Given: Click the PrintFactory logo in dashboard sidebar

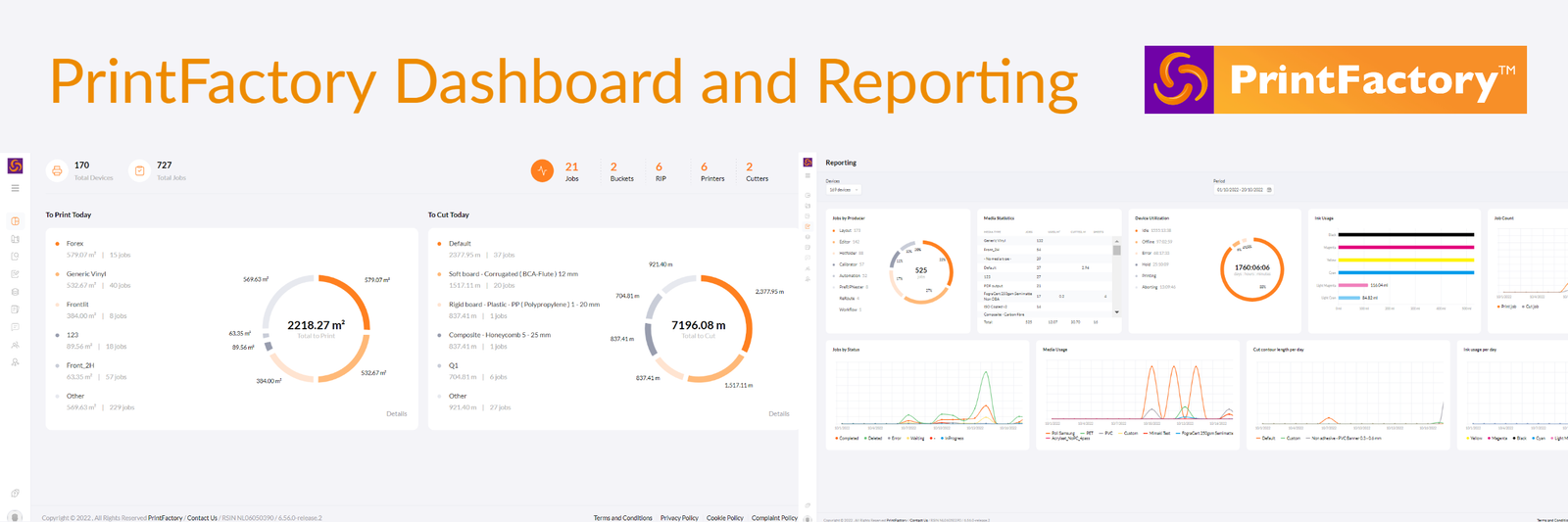Looking at the screenshot, I should [x=15, y=166].
